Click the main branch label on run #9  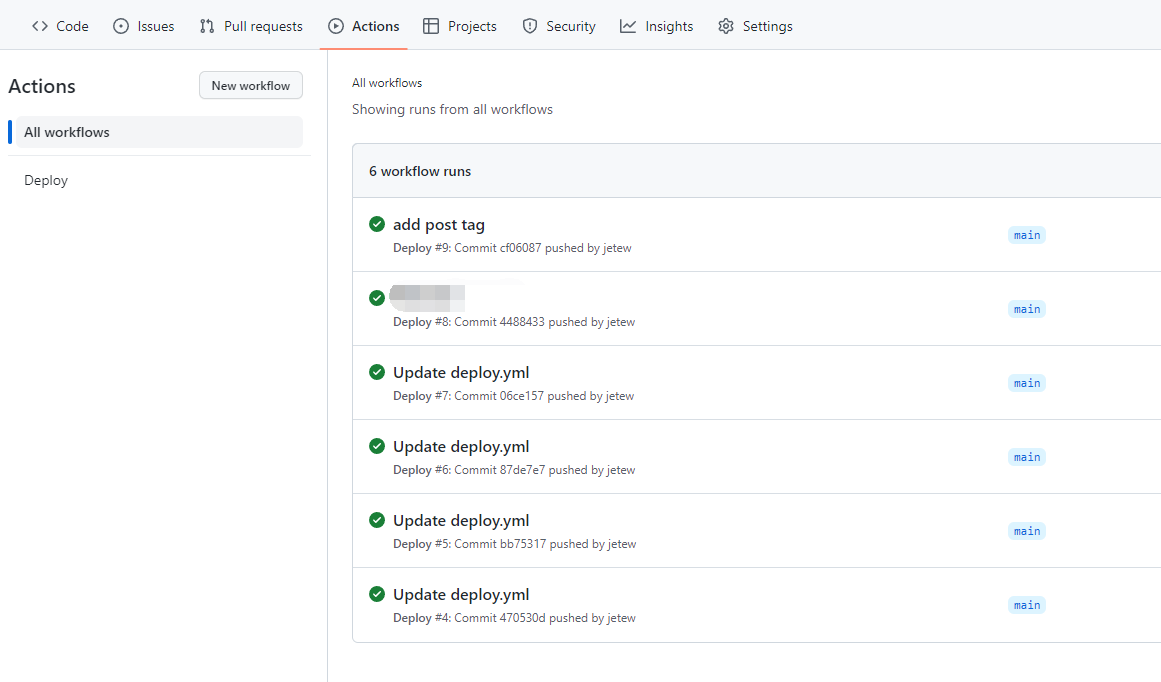1027,235
